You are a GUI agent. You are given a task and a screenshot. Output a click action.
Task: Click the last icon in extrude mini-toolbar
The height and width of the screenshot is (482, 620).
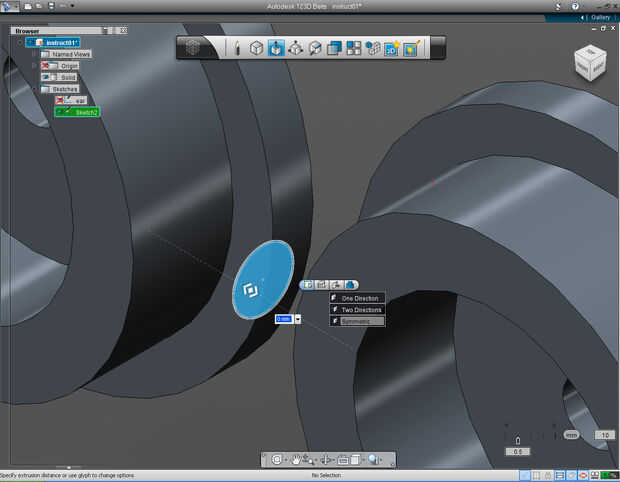coord(351,285)
